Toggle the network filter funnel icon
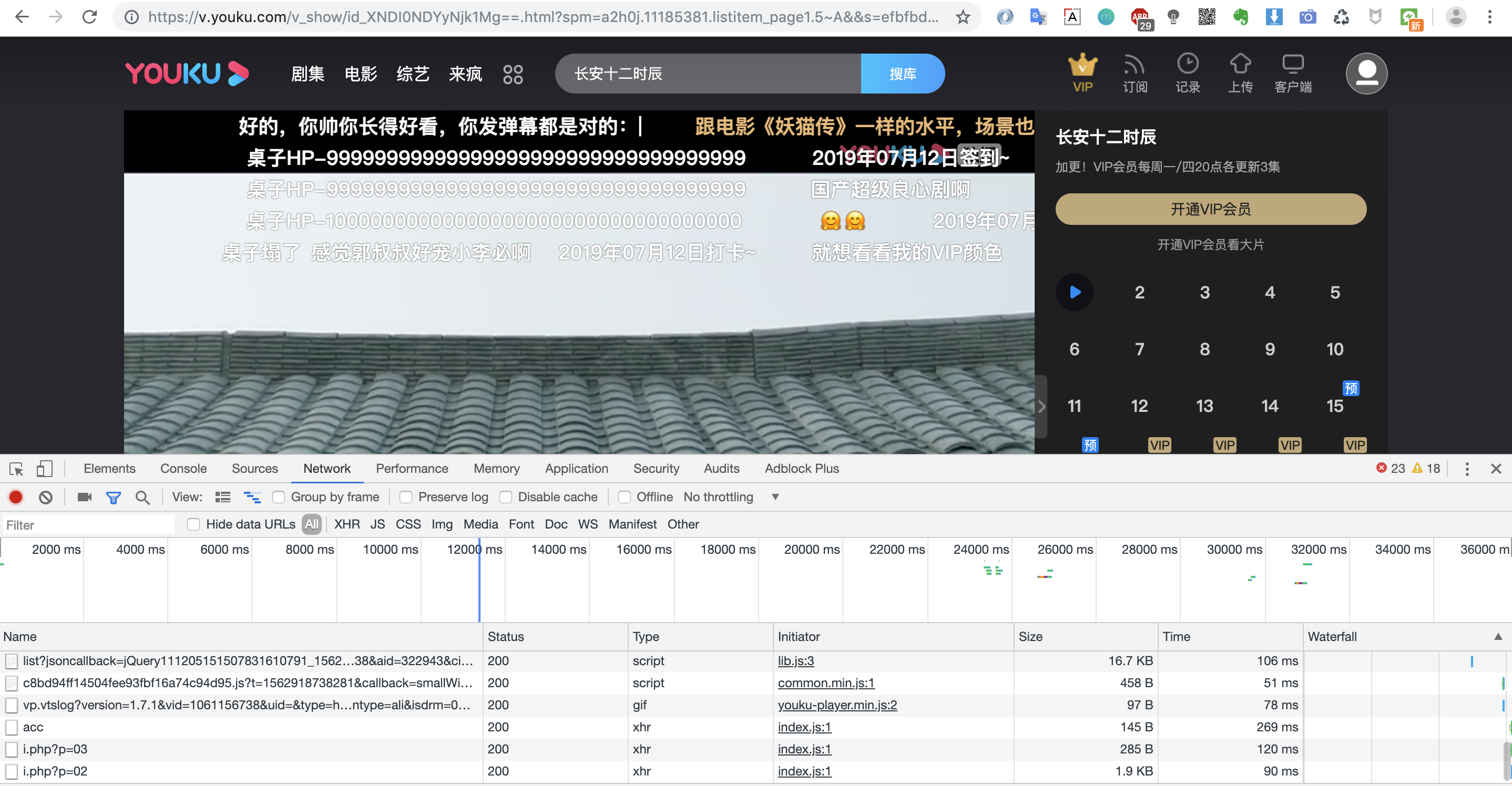The image size is (1512, 786). 113,498
